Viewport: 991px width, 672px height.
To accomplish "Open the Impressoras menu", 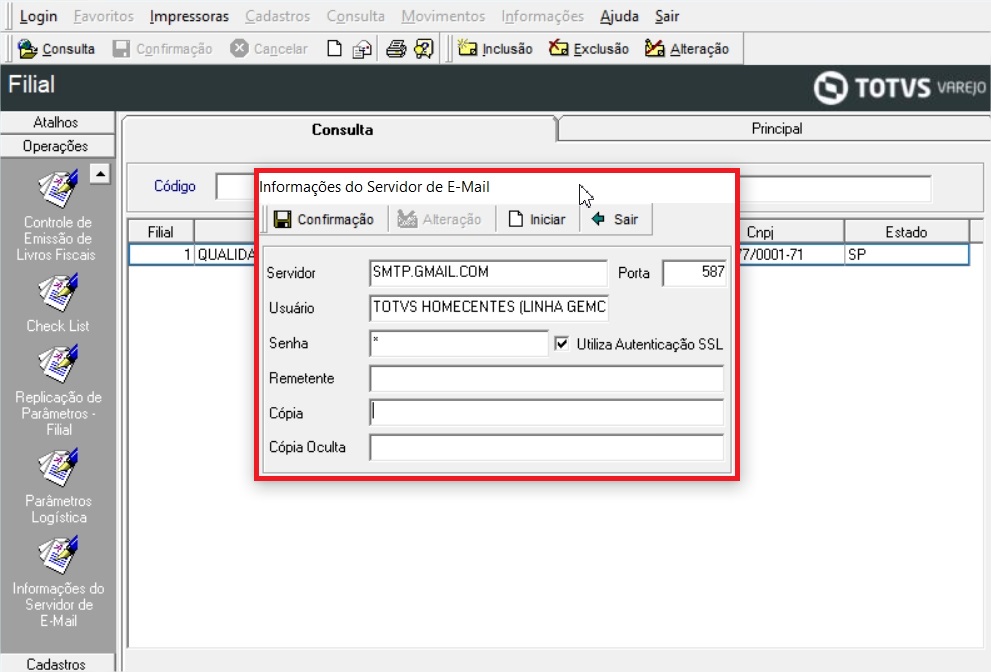I will coord(189,16).
